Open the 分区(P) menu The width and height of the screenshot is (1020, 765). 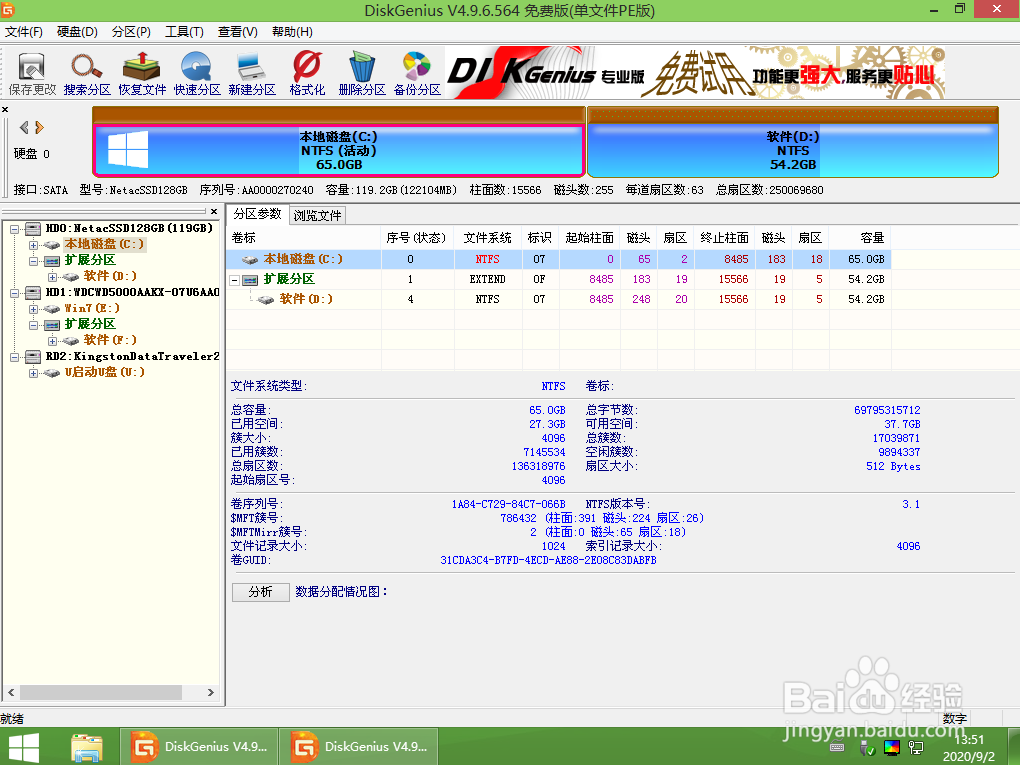[x=131, y=32]
